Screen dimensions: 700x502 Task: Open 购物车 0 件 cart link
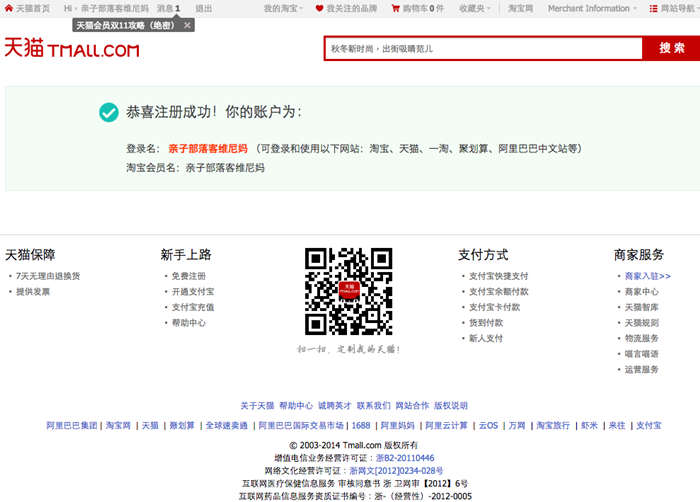coord(423,8)
